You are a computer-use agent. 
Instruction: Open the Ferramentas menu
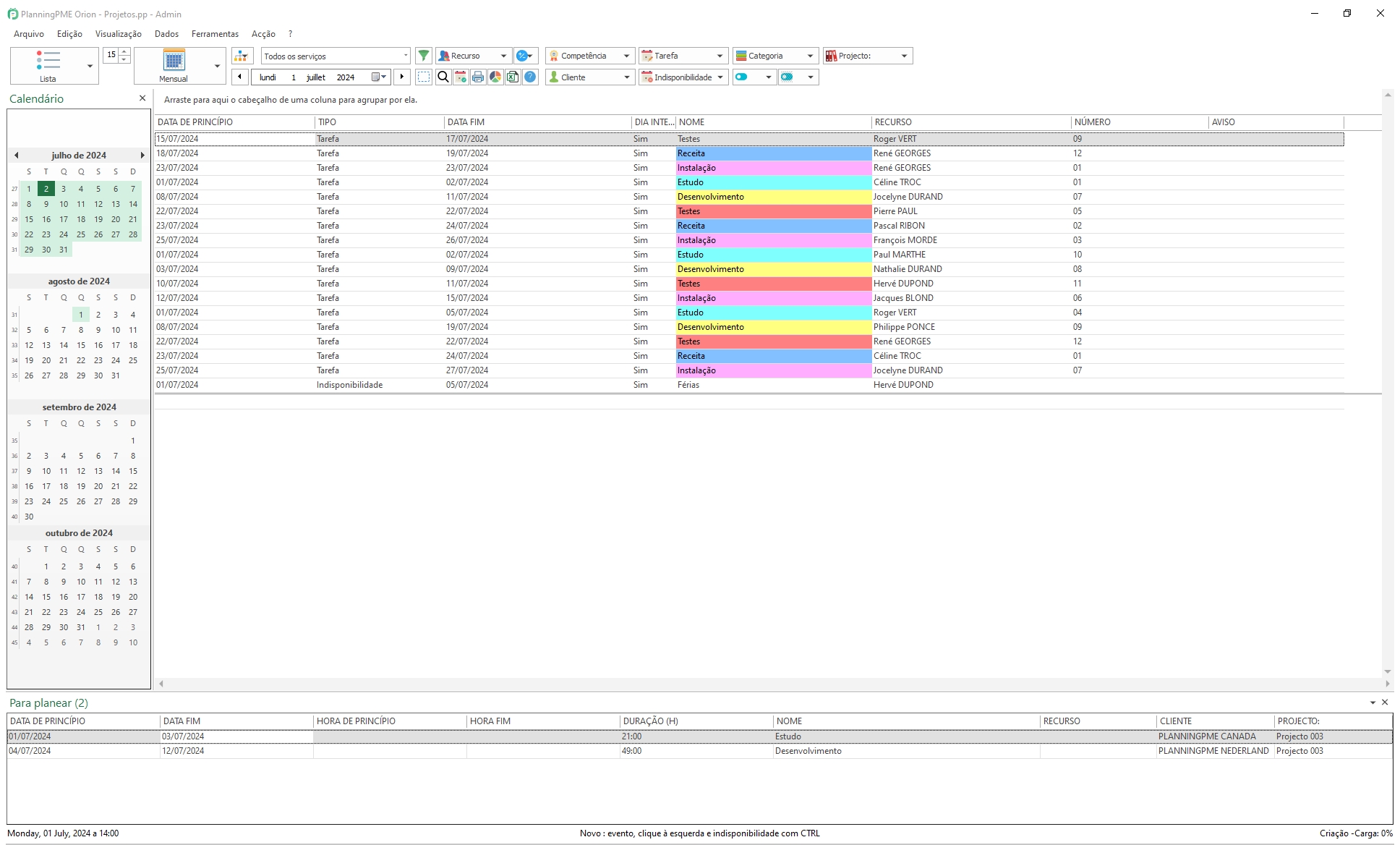[x=215, y=34]
